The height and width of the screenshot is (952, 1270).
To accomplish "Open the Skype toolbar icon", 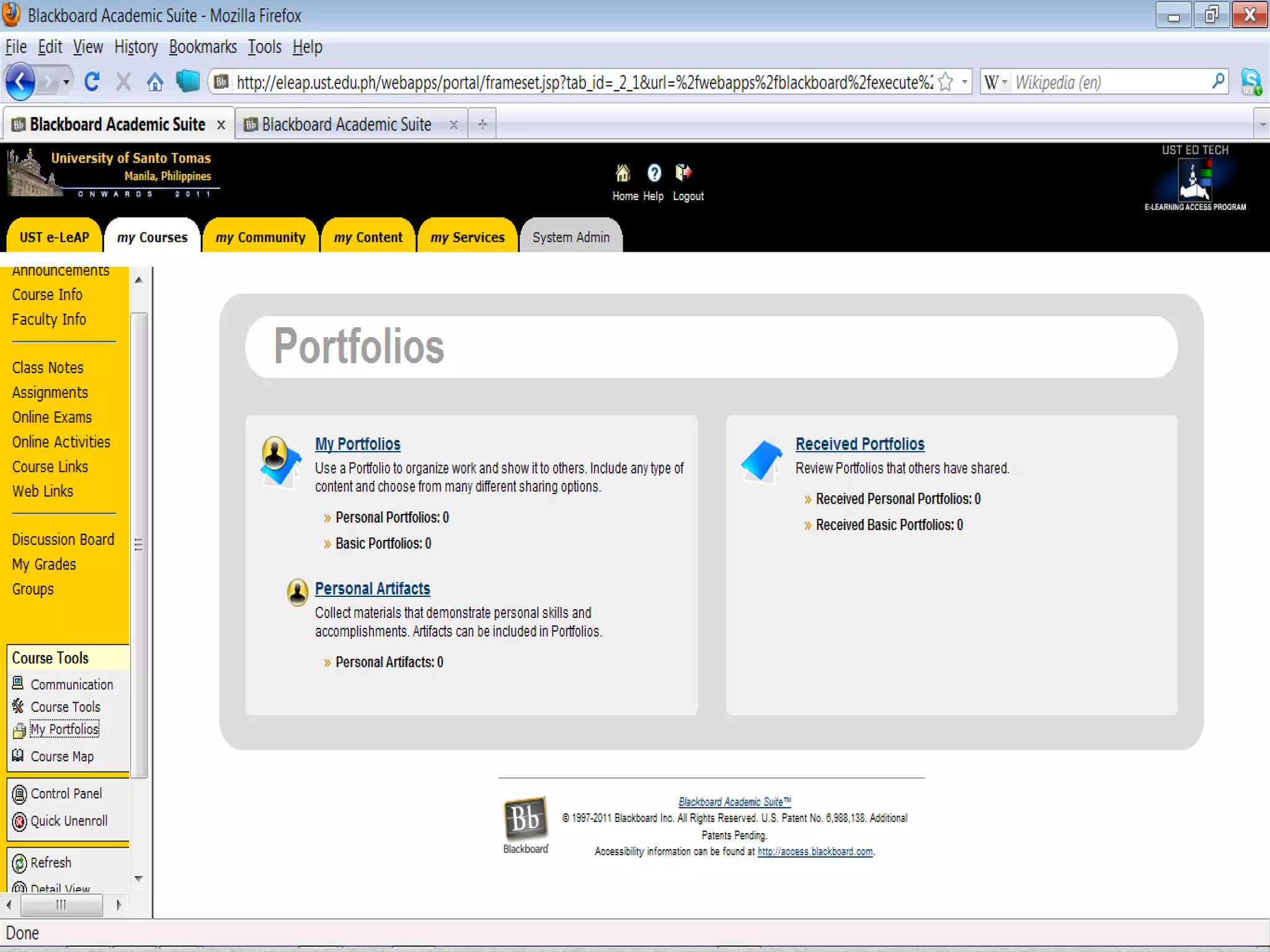I will click(1250, 82).
